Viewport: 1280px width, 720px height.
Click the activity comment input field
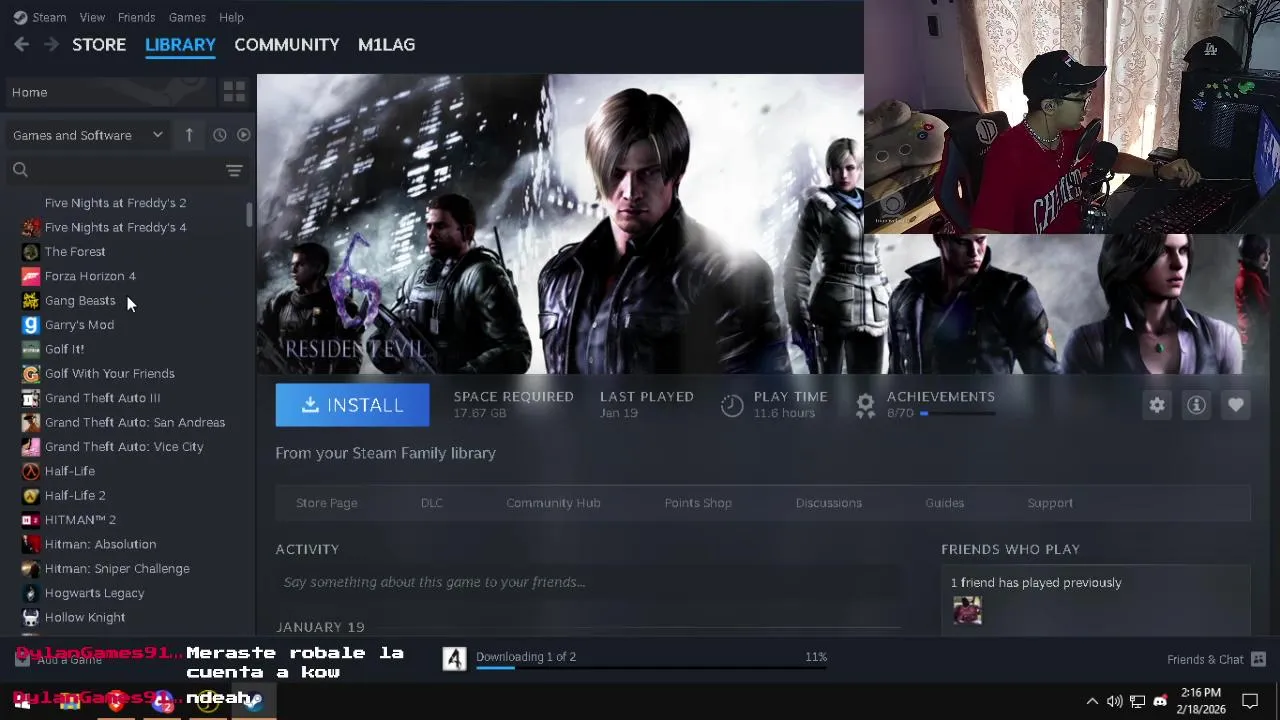coord(588,582)
